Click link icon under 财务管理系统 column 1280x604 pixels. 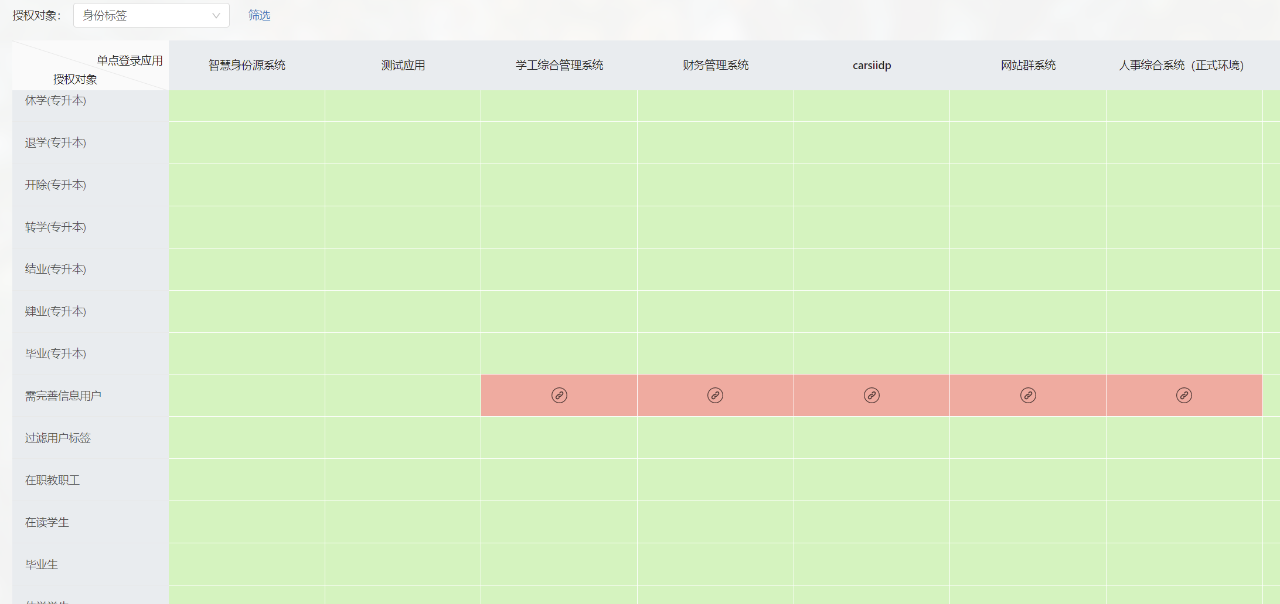coord(715,395)
